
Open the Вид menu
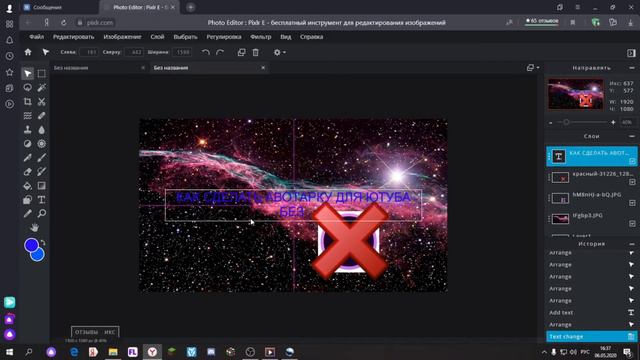[x=286, y=37]
